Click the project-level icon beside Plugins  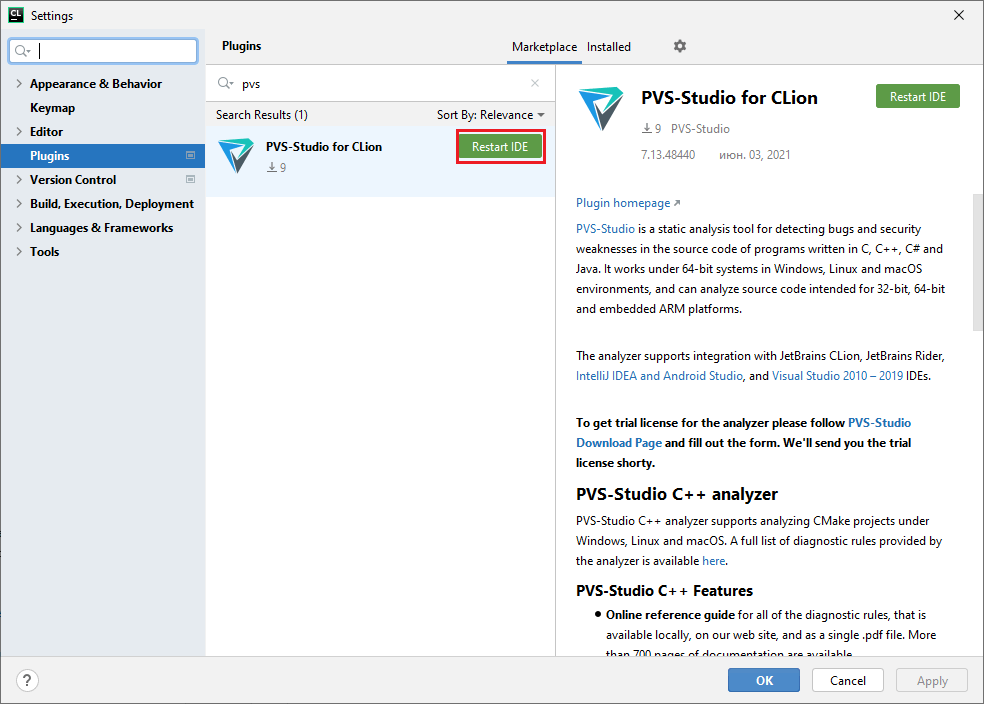coord(191,156)
